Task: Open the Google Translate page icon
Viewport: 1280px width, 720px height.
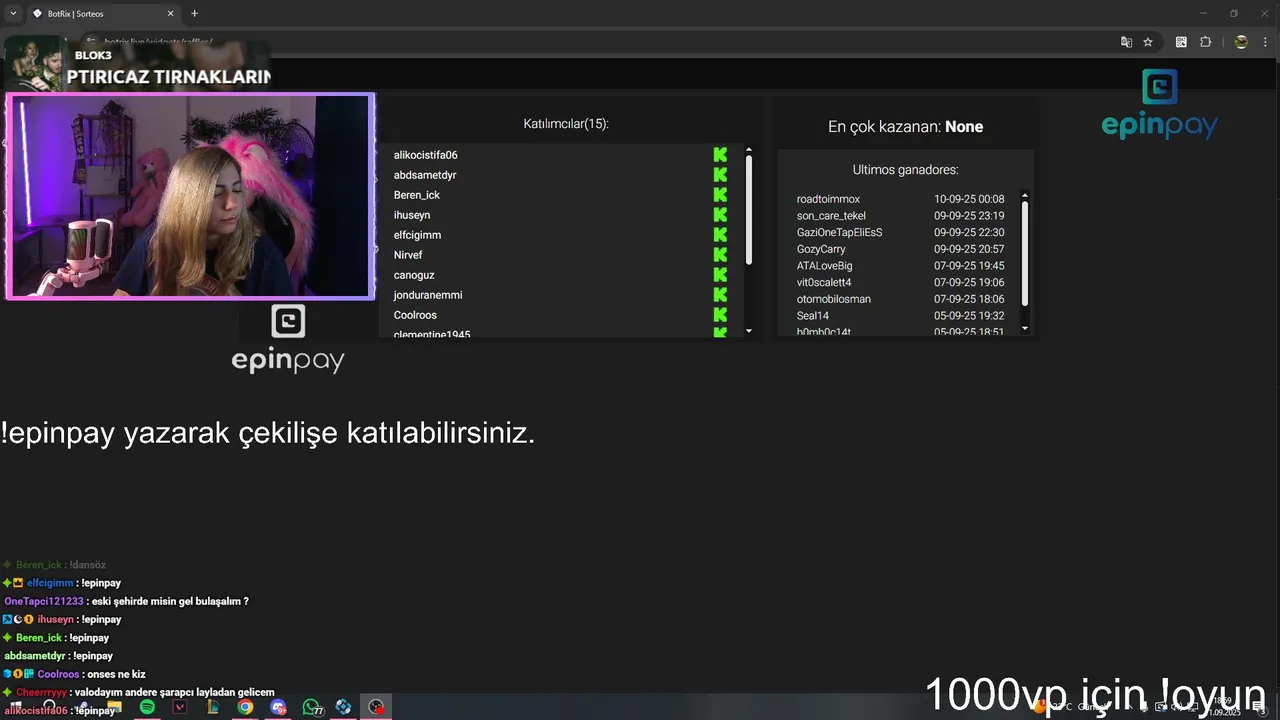Action: click(1126, 42)
